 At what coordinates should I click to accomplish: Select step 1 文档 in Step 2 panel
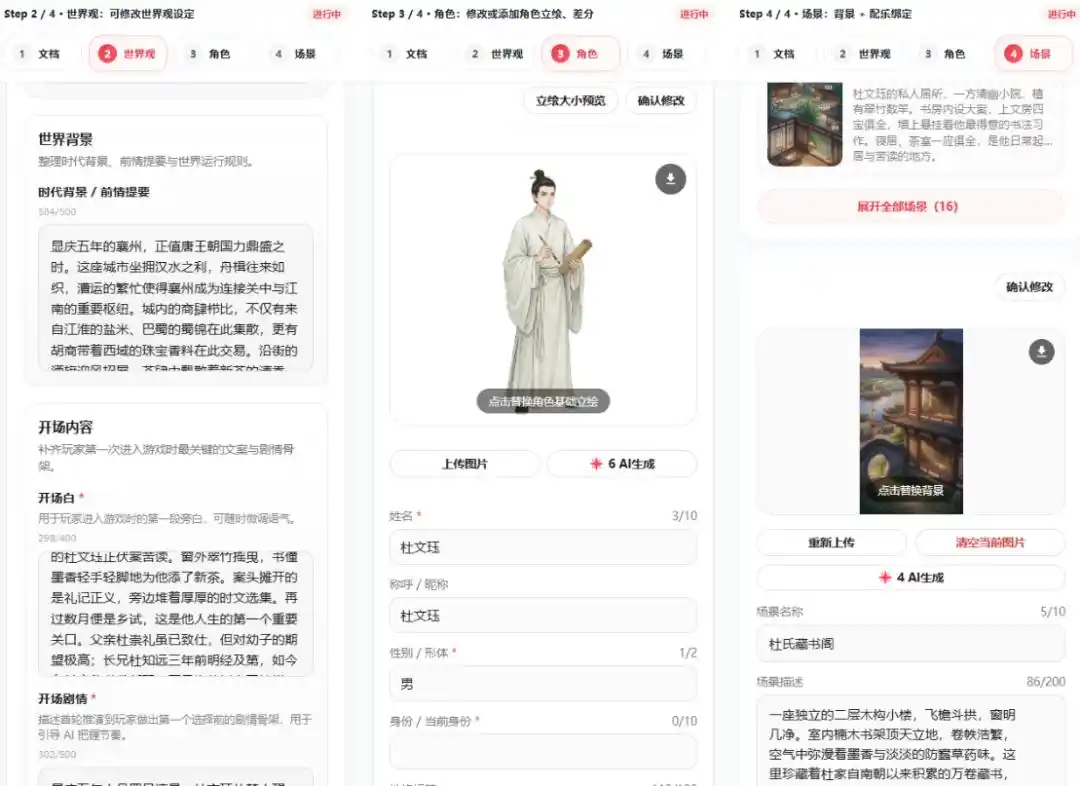[40, 54]
